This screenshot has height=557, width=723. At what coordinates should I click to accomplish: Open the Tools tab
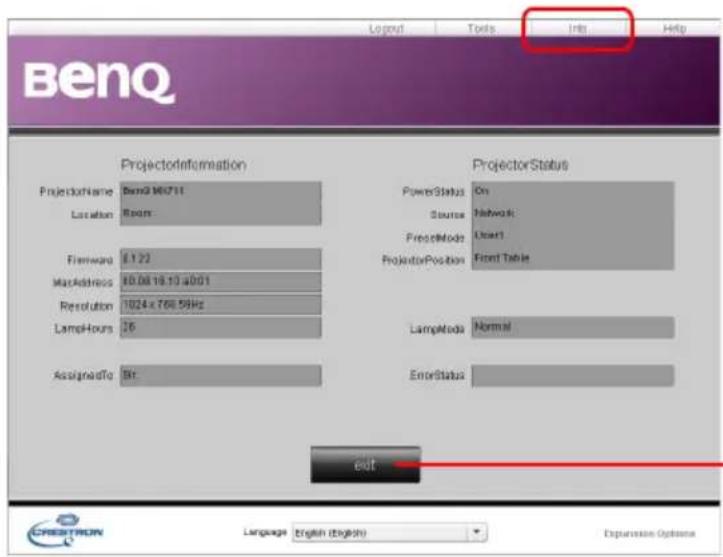tap(481, 29)
